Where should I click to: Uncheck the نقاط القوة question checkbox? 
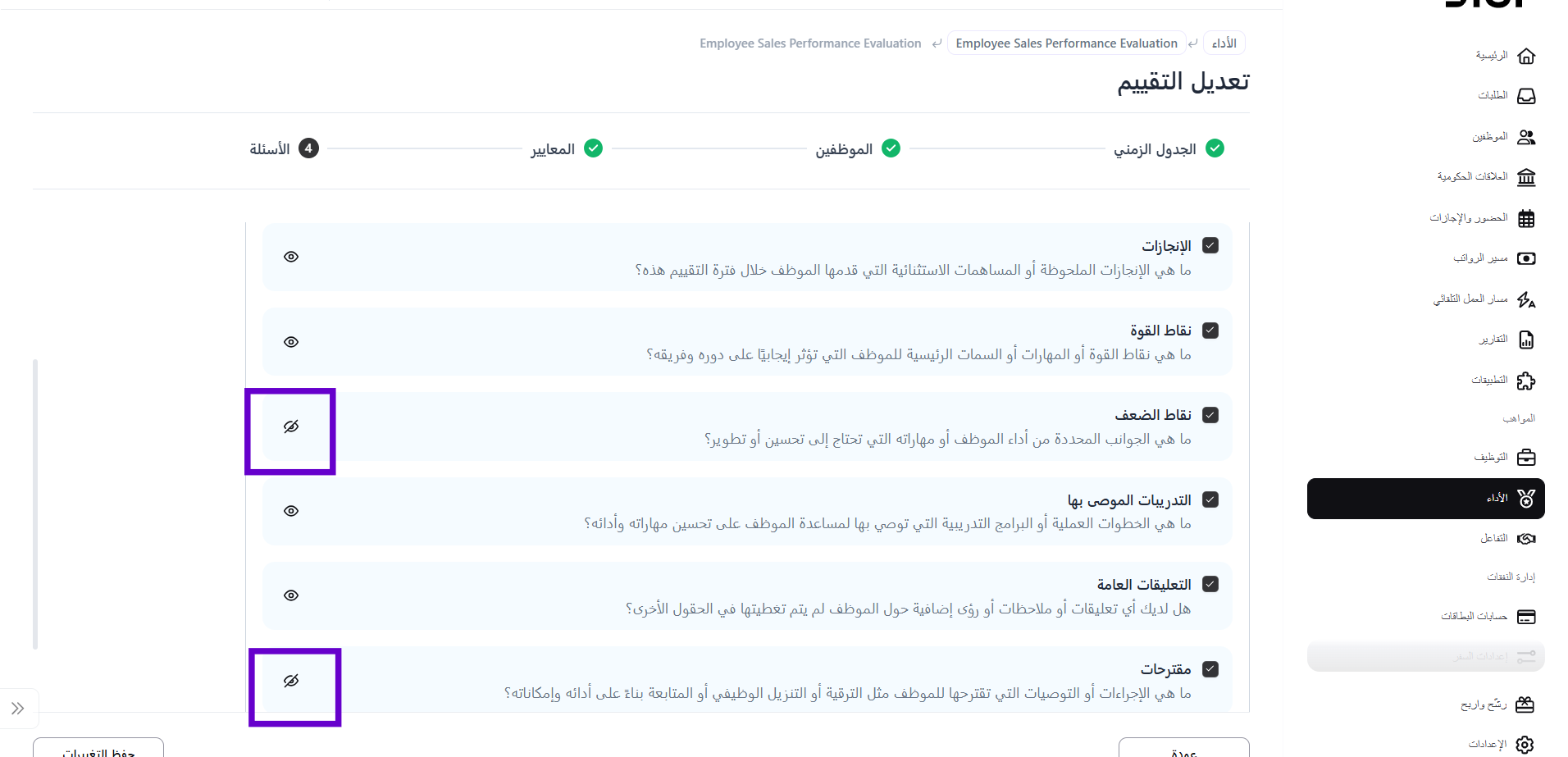click(x=1210, y=331)
